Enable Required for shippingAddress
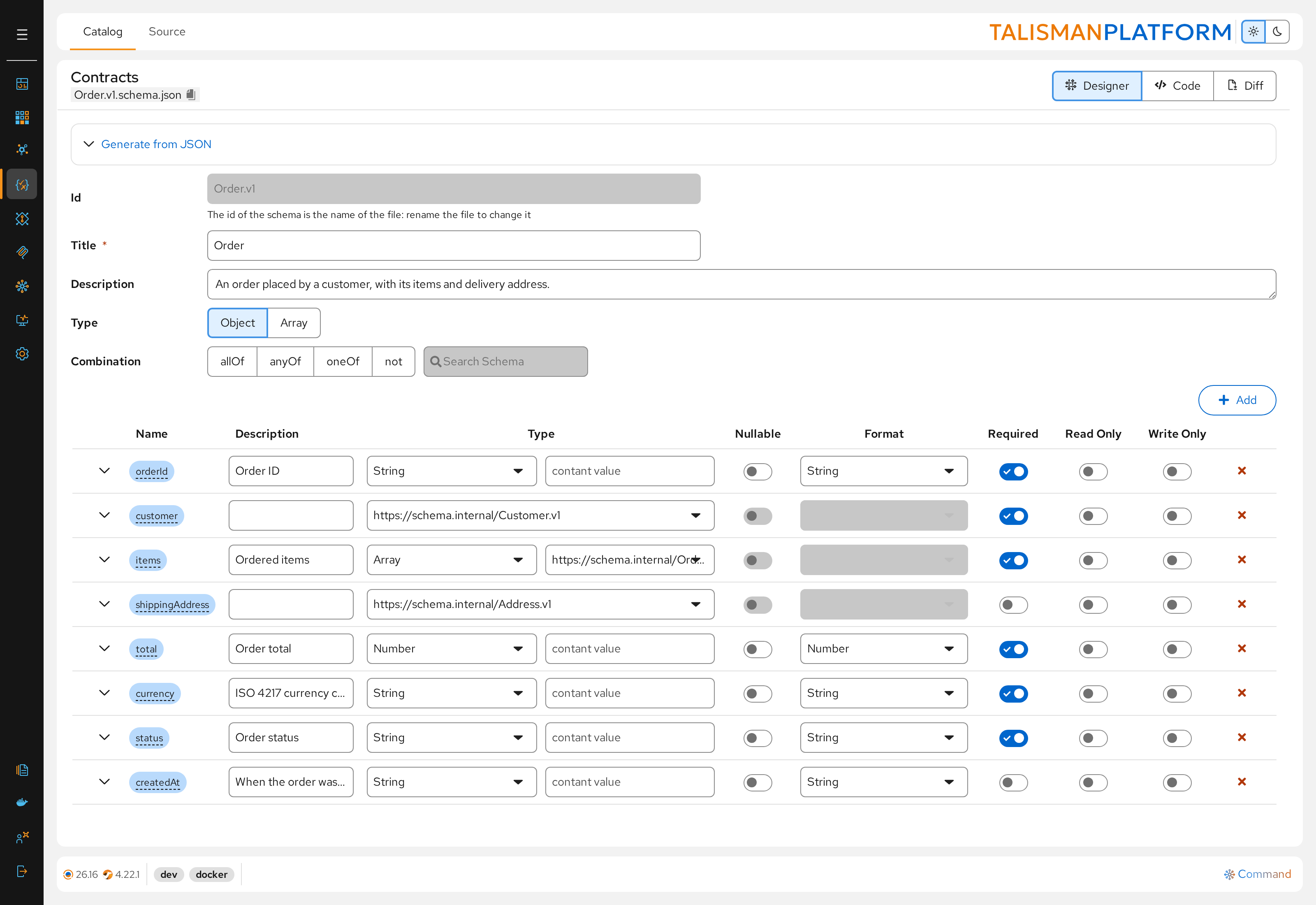This screenshot has height=905, width=1316. click(x=1013, y=605)
